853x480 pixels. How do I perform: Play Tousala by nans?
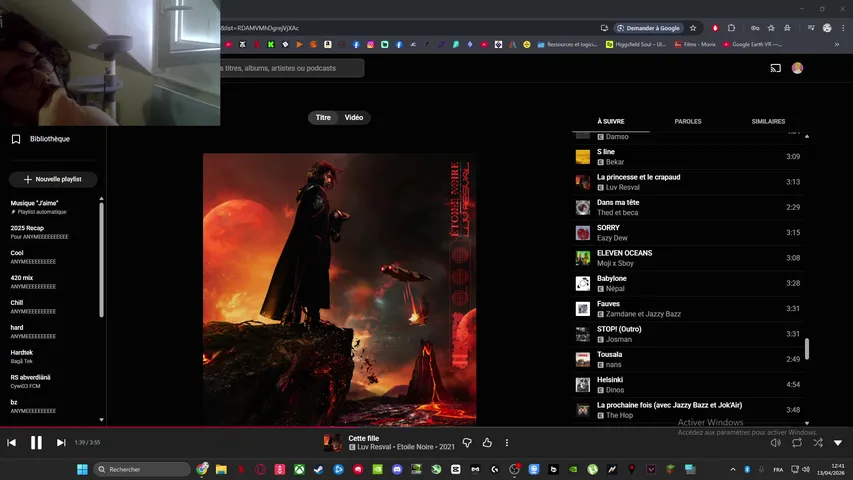pyautogui.click(x=688, y=359)
